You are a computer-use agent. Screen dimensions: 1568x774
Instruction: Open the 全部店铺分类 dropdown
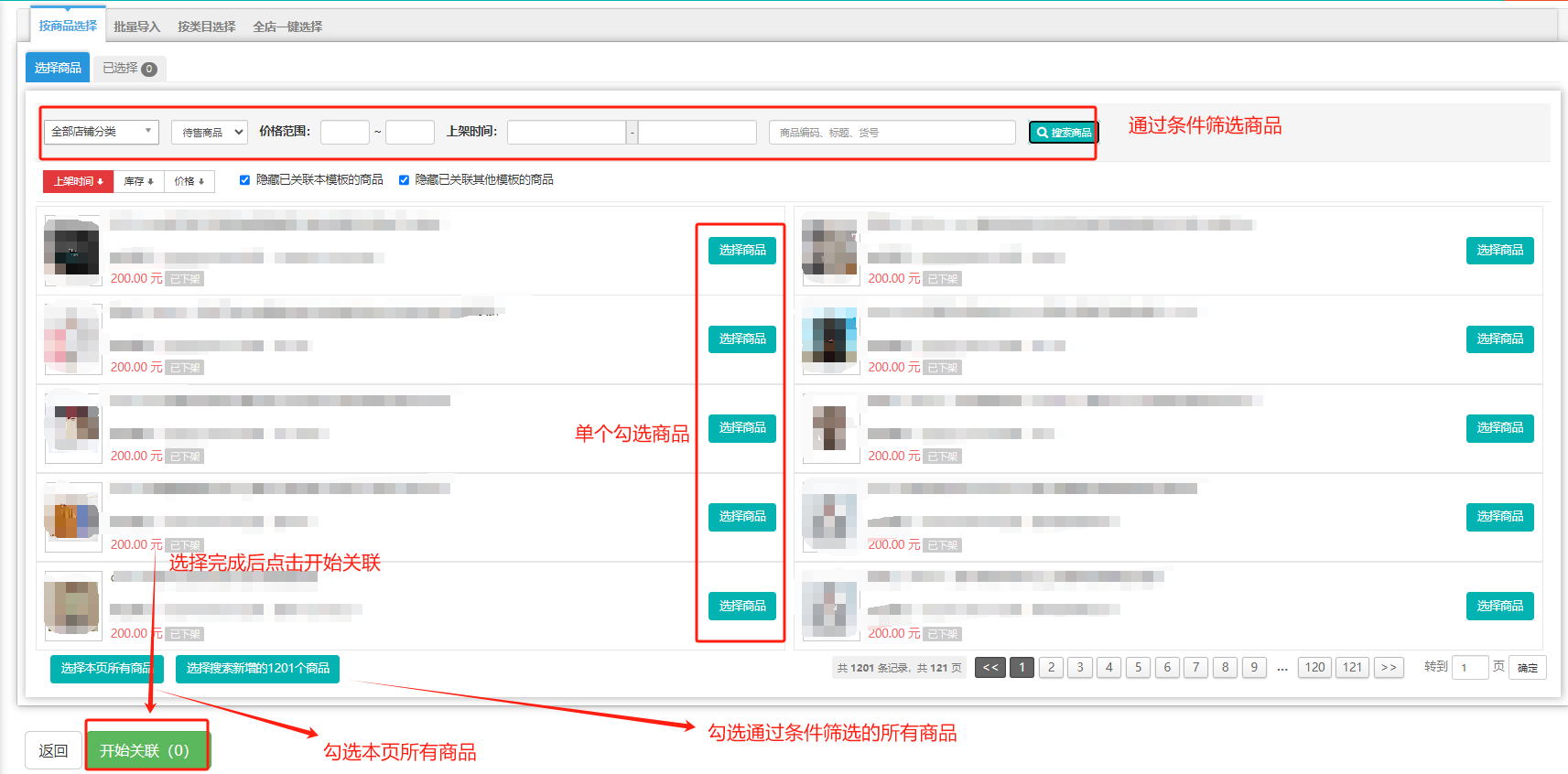point(101,132)
